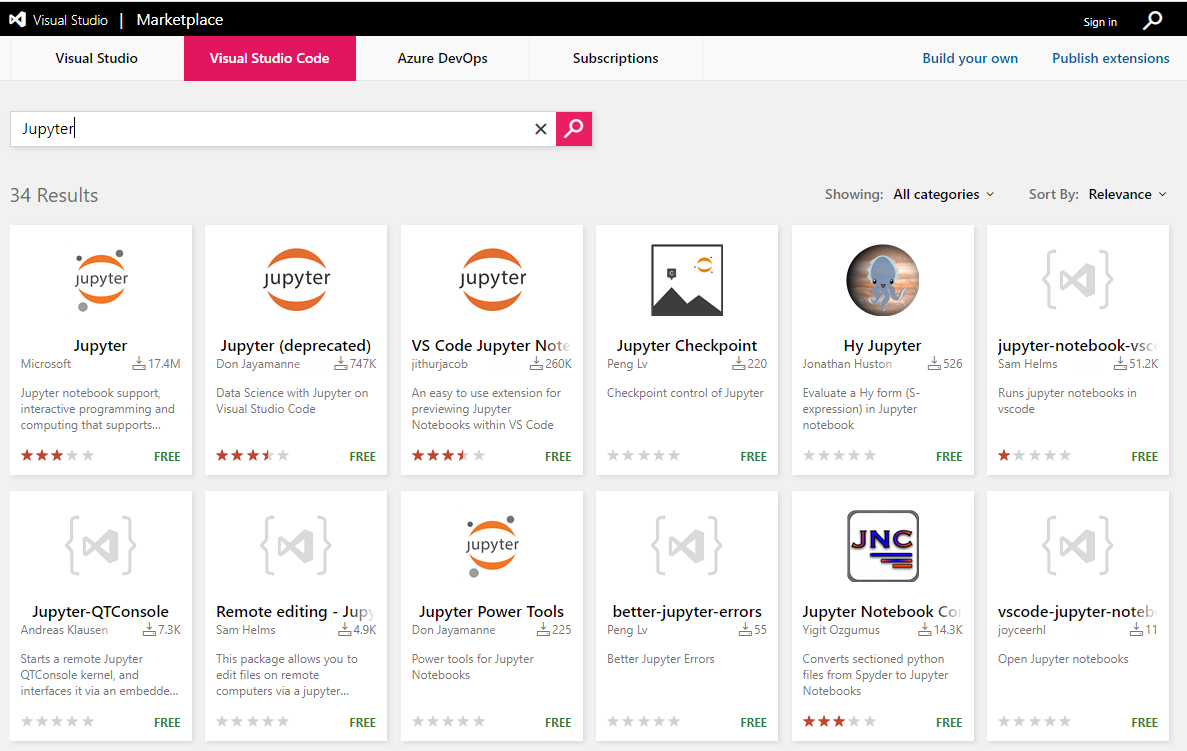The width and height of the screenshot is (1187, 751).
Task: Click the download icon beside 260K
Action: (536, 364)
